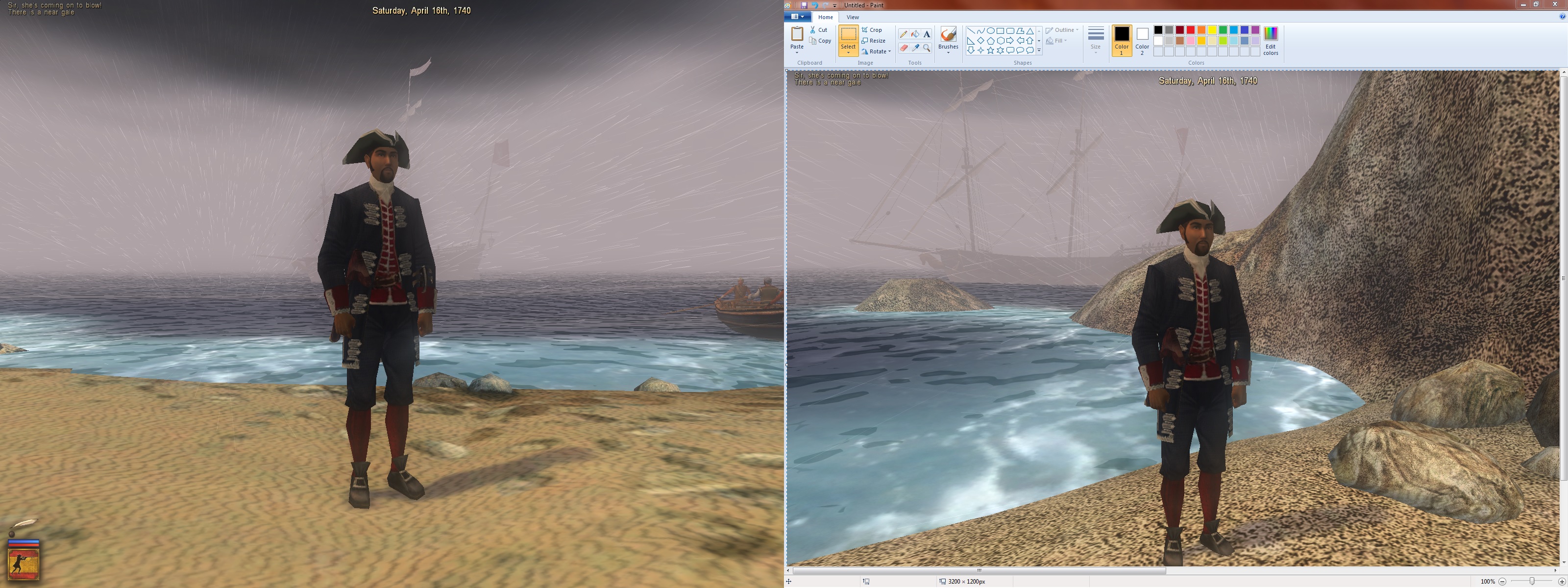Click the Crop button
Image resolution: width=1568 pixels, height=588 pixels.
tap(872, 30)
